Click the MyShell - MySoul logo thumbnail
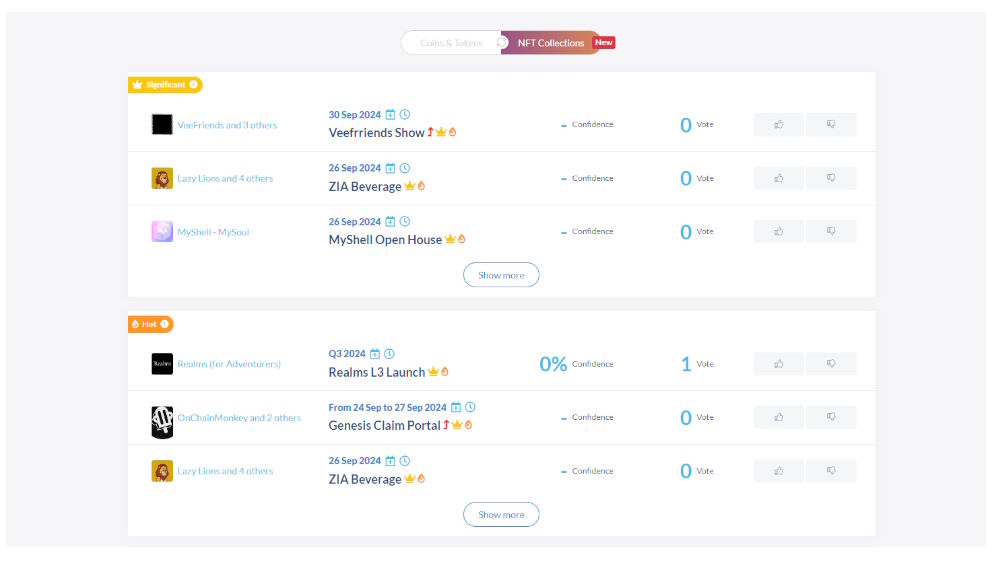This screenshot has height=562, width=1000. (x=162, y=232)
